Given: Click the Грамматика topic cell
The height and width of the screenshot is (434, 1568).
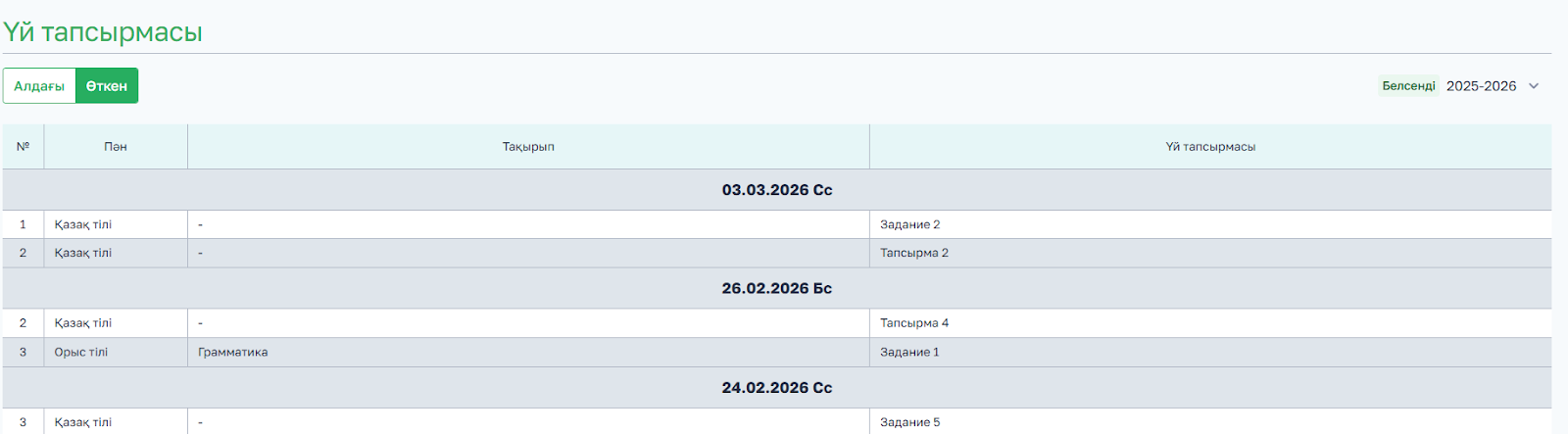Looking at the screenshot, I should click(x=233, y=353).
